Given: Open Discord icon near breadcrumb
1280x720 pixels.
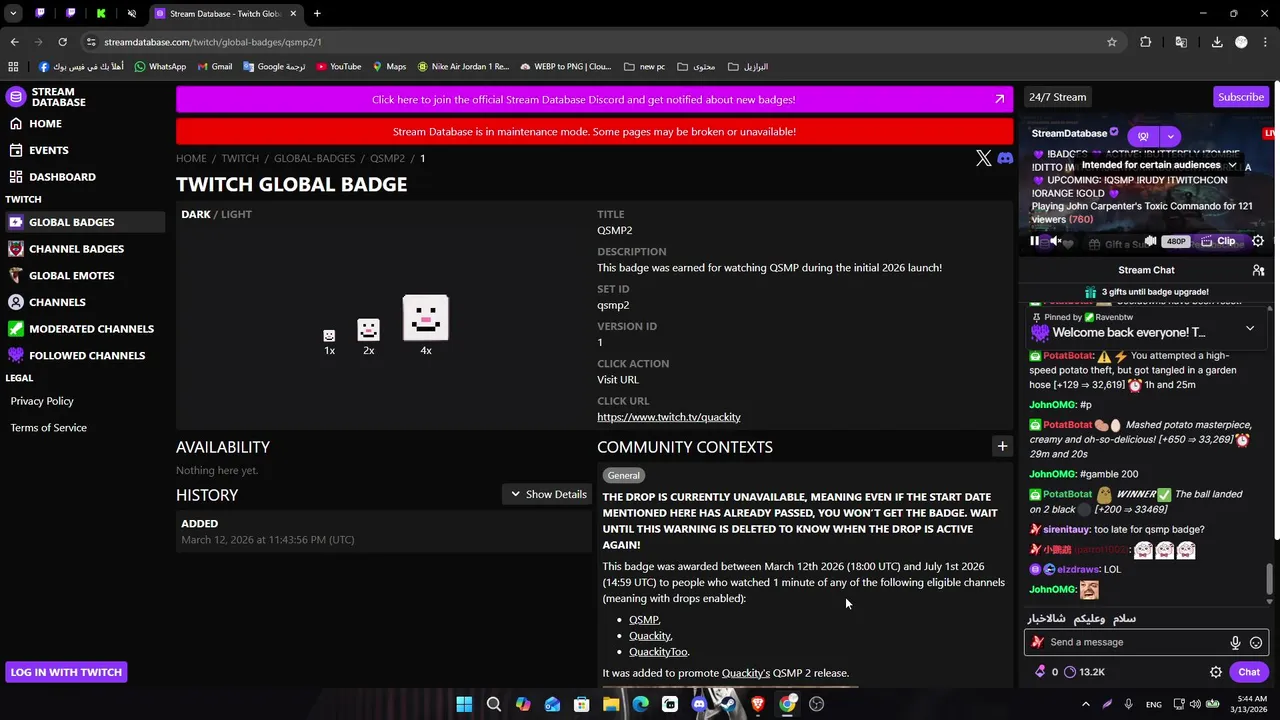Looking at the screenshot, I should 1005,158.
